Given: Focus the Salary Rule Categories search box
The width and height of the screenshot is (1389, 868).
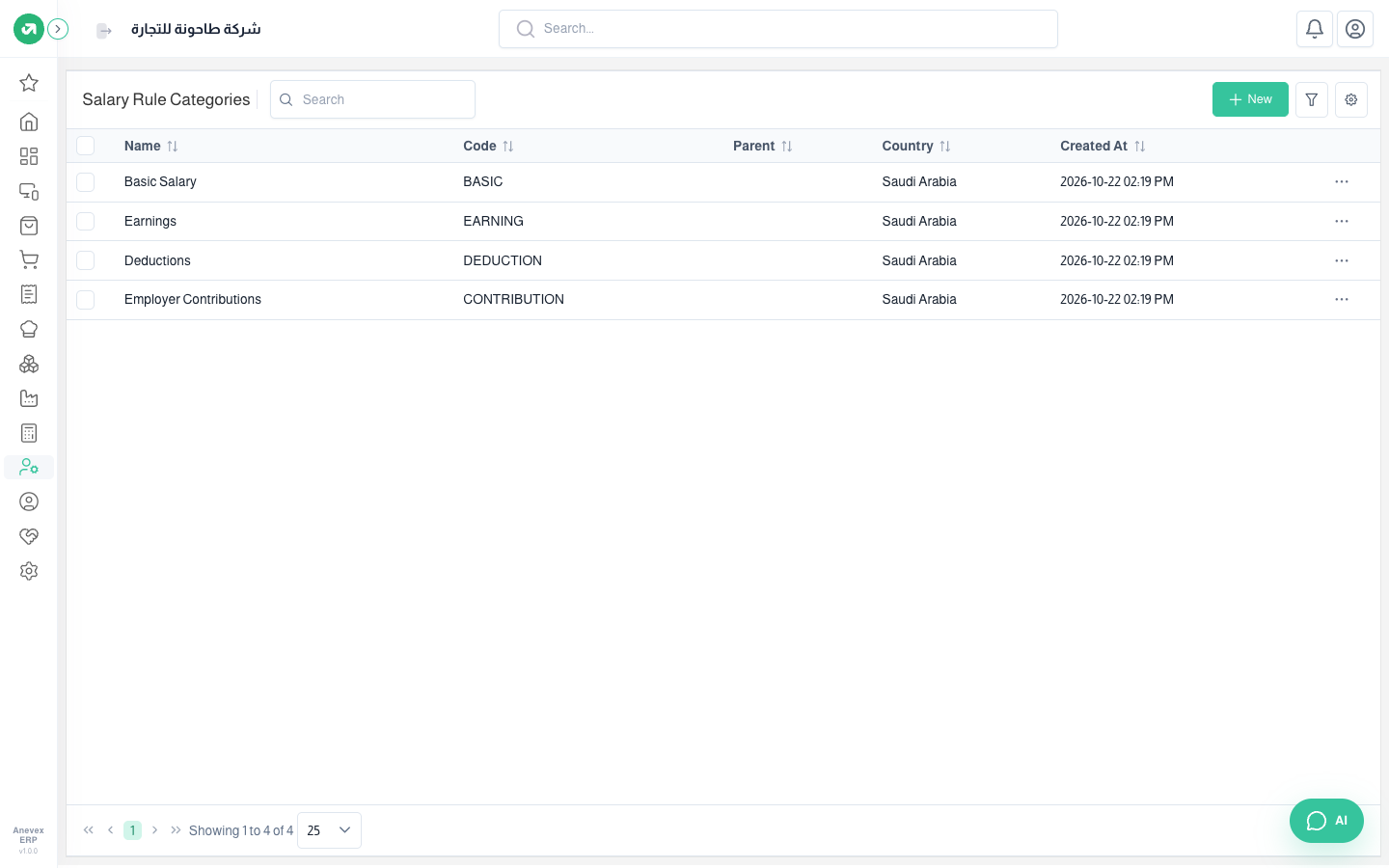Looking at the screenshot, I should click(x=372, y=99).
